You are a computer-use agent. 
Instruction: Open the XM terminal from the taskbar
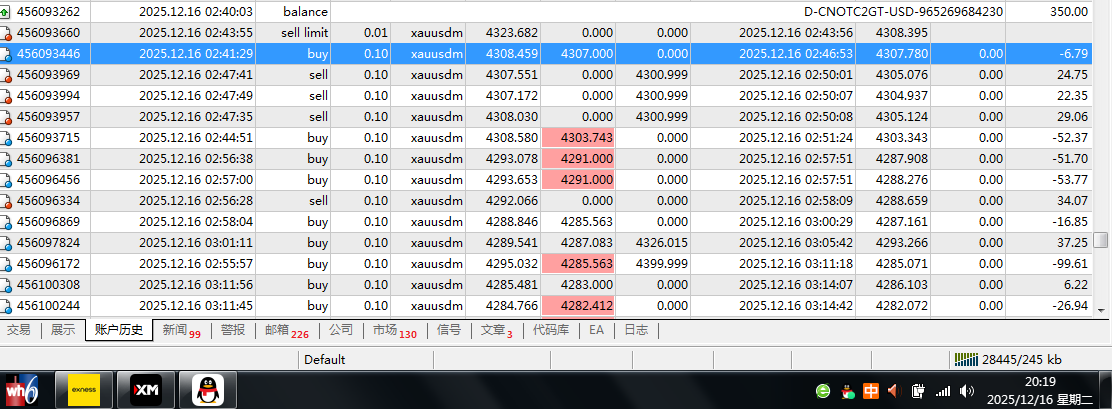click(146, 389)
